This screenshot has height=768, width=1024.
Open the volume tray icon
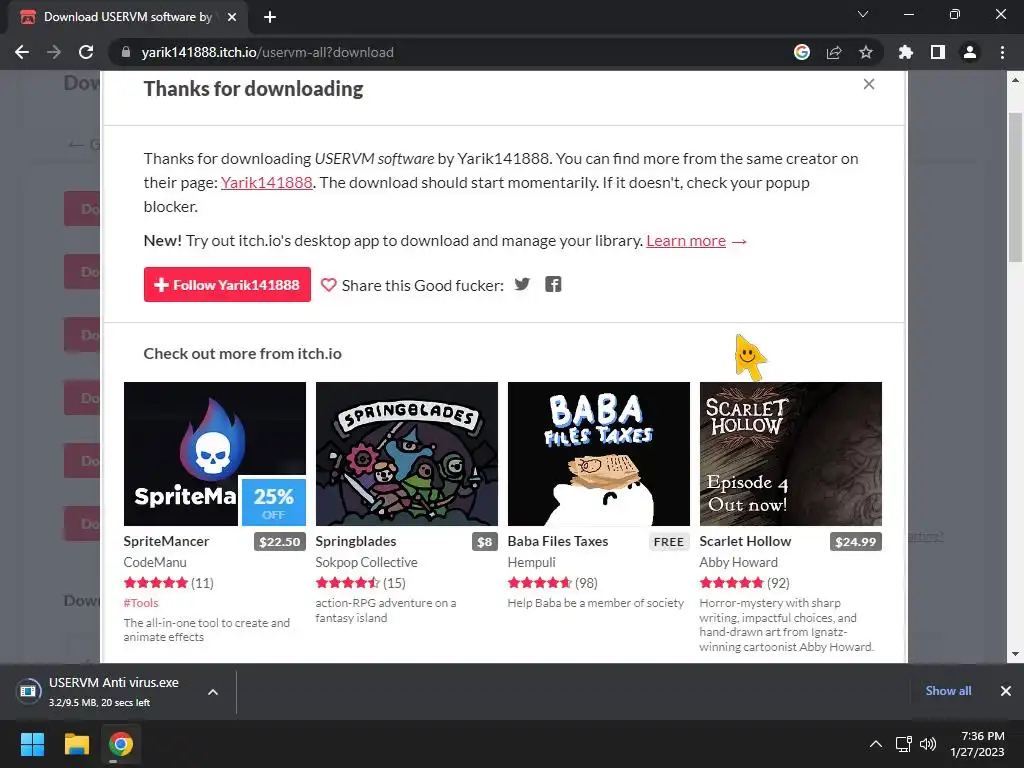(927, 744)
